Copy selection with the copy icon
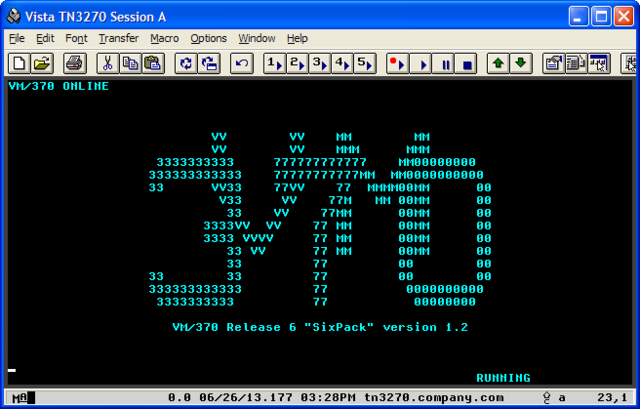This screenshot has width=640, height=409. (x=130, y=64)
